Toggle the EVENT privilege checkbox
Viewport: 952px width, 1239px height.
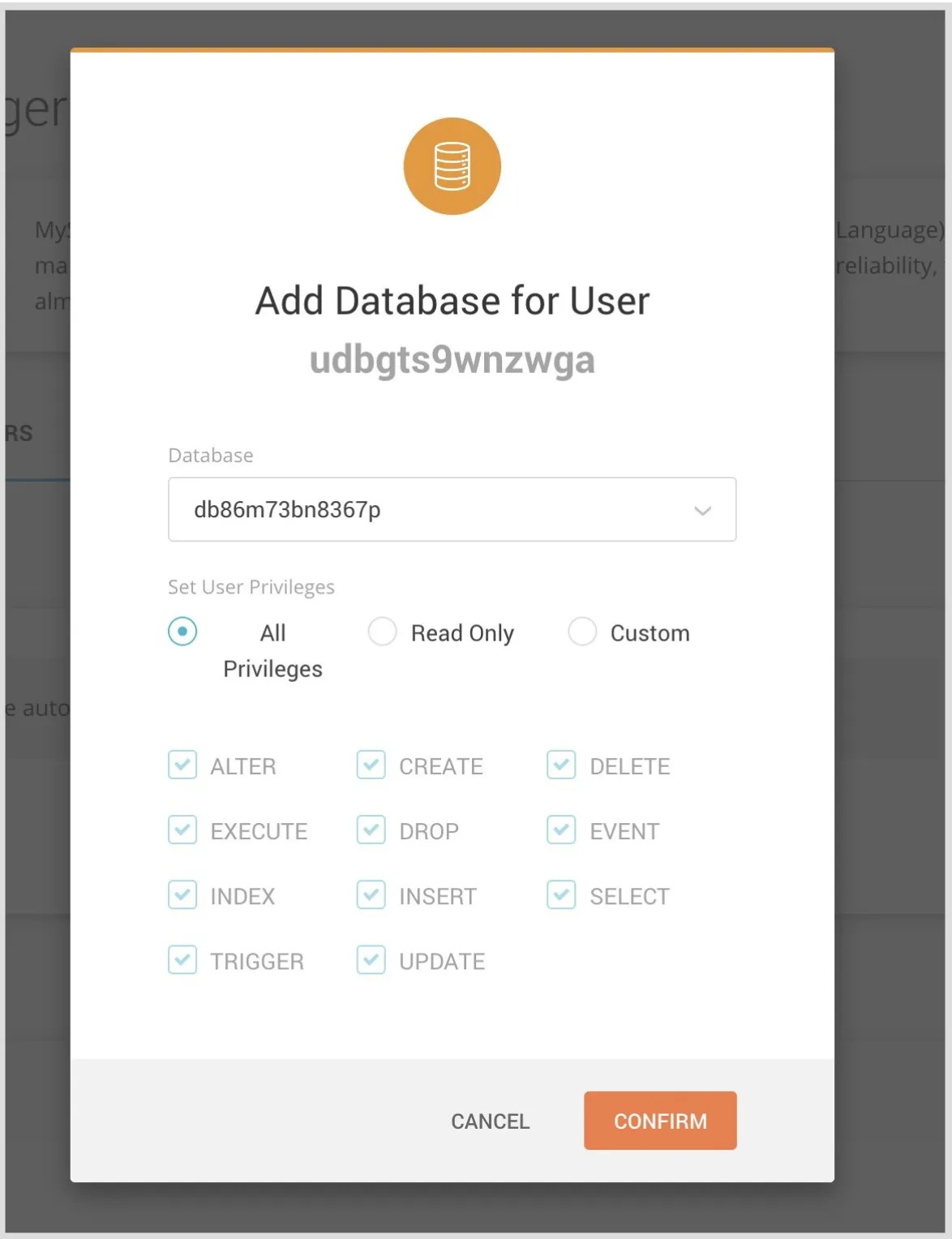561,830
